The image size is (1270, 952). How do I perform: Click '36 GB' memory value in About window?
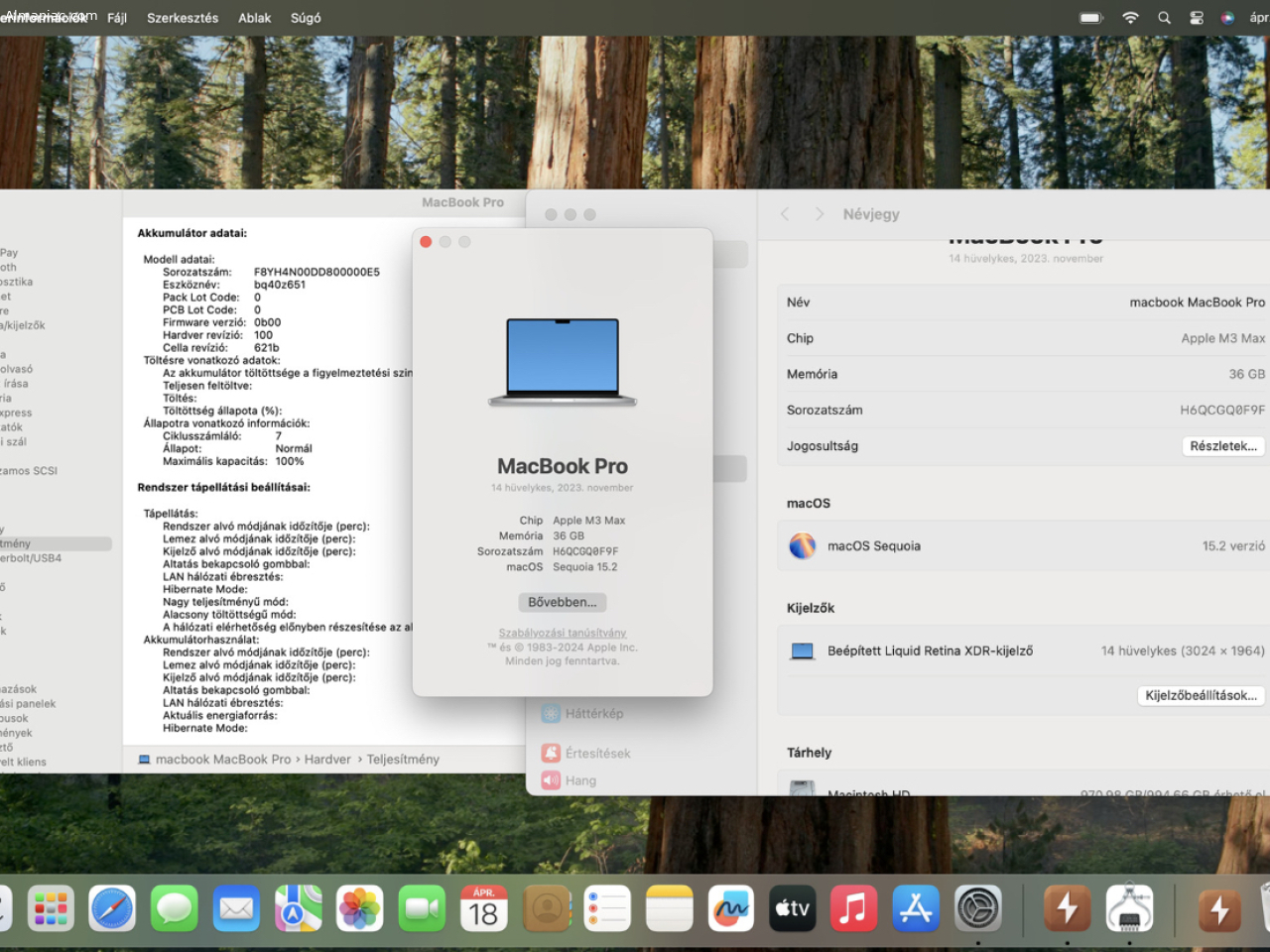(569, 535)
